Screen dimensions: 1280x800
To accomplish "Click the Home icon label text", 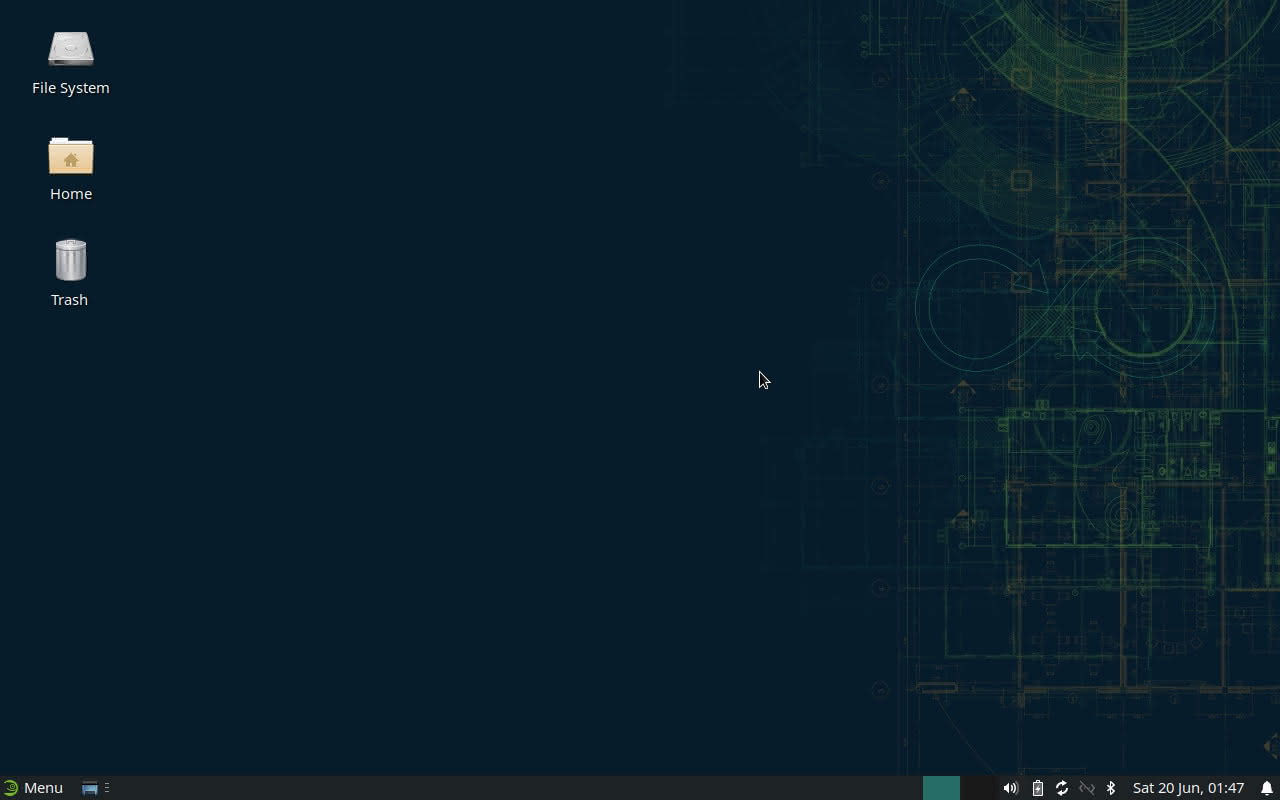I will pyautogui.click(x=70, y=193).
